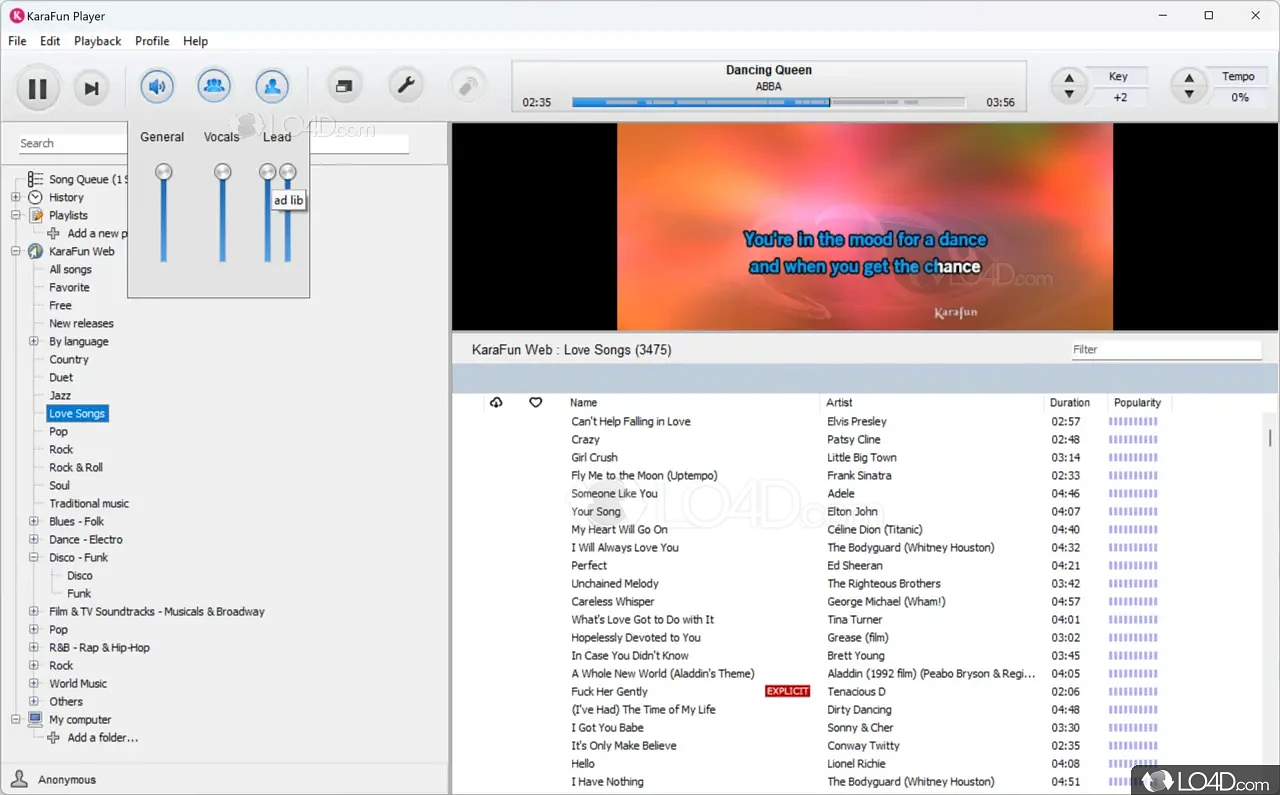Click the Filter input field
The image size is (1280, 795).
[1166, 349]
